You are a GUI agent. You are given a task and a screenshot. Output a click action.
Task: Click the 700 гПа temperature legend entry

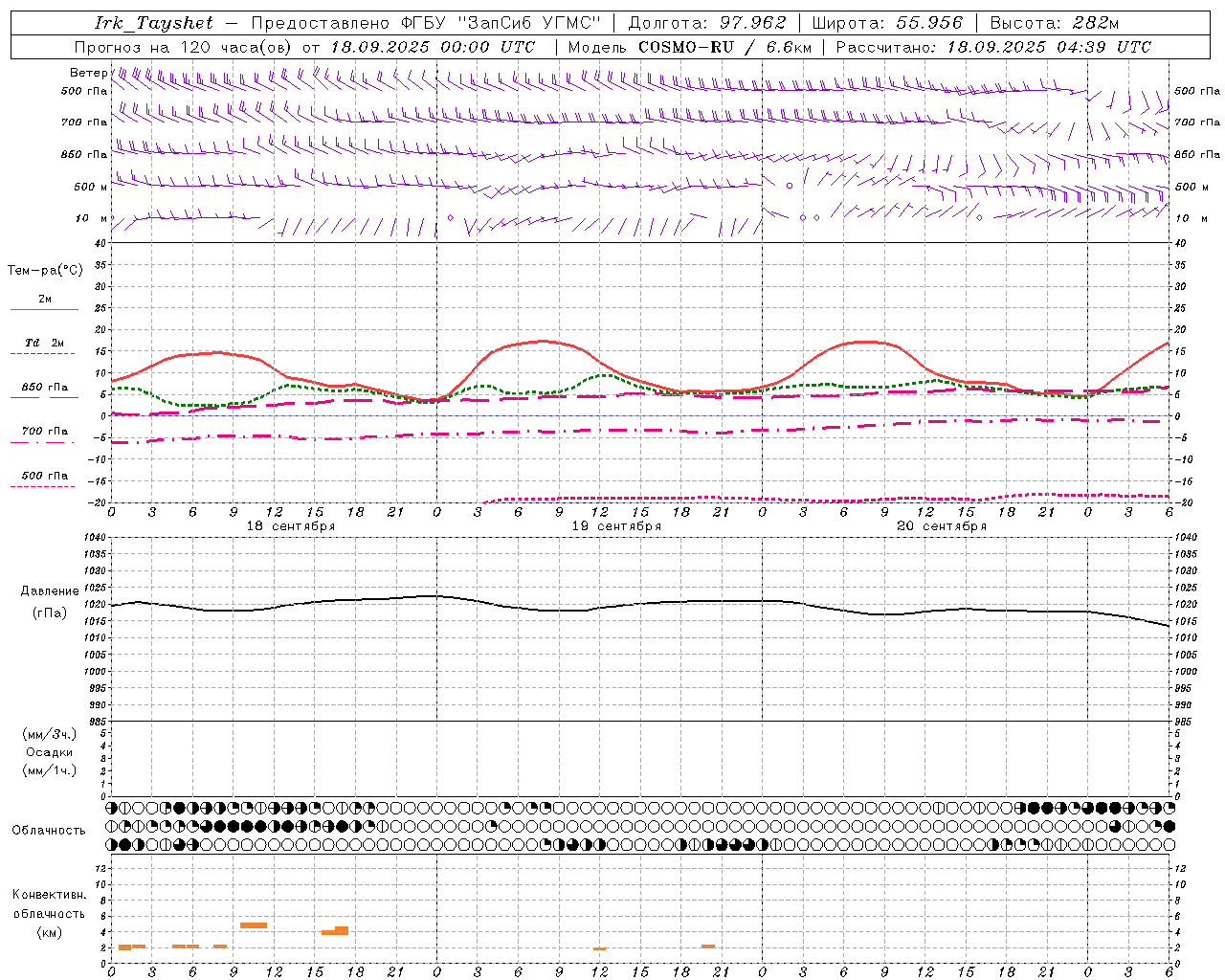coord(45,432)
